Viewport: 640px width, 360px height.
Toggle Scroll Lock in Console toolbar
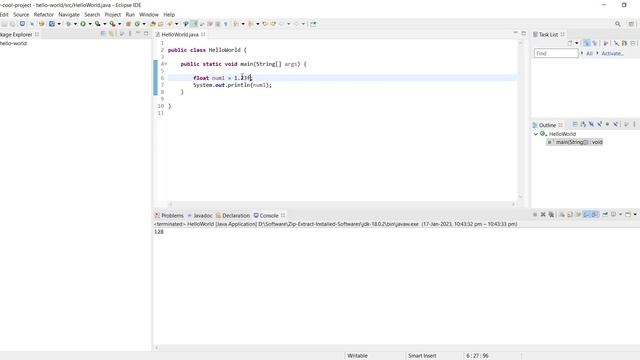(570, 214)
